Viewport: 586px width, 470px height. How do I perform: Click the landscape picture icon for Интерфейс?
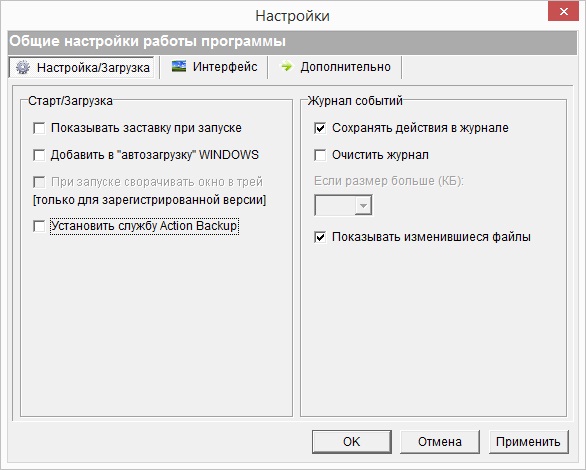(x=179, y=67)
